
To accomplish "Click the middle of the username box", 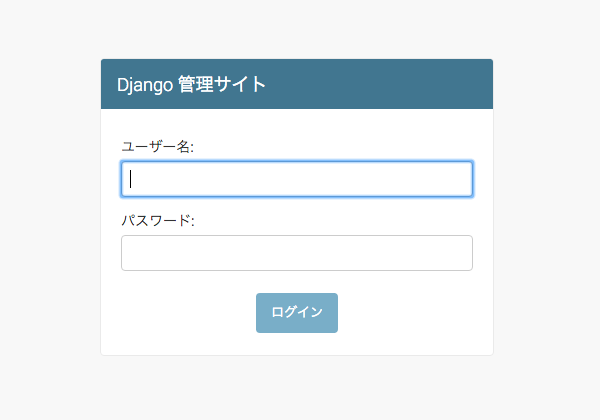I will click(297, 179).
